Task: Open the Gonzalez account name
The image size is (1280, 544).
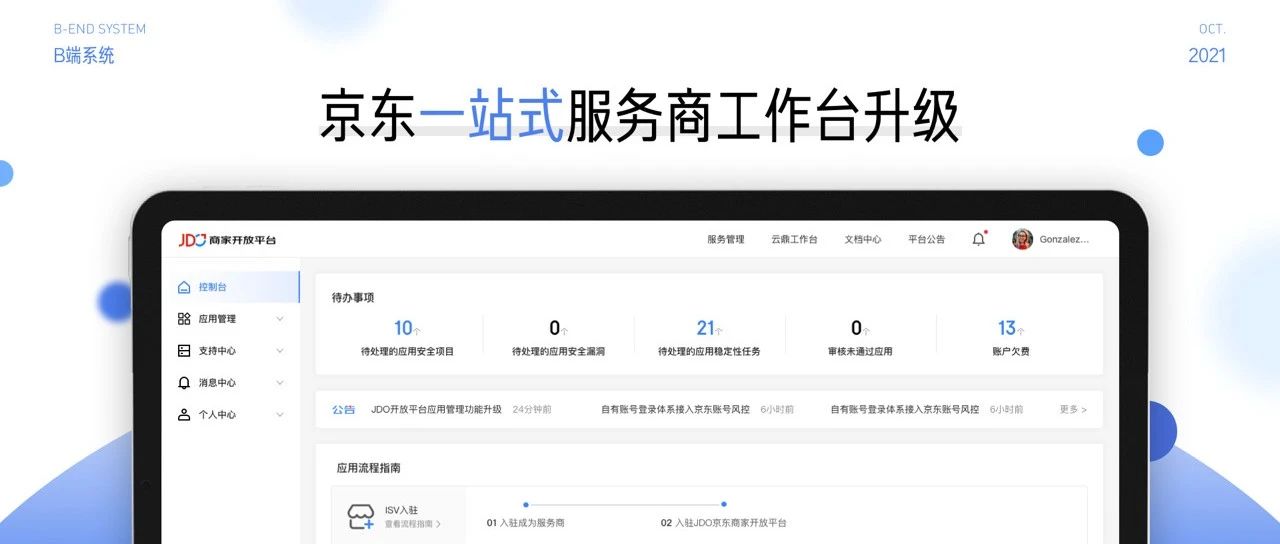Action: (x=1064, y=240)
